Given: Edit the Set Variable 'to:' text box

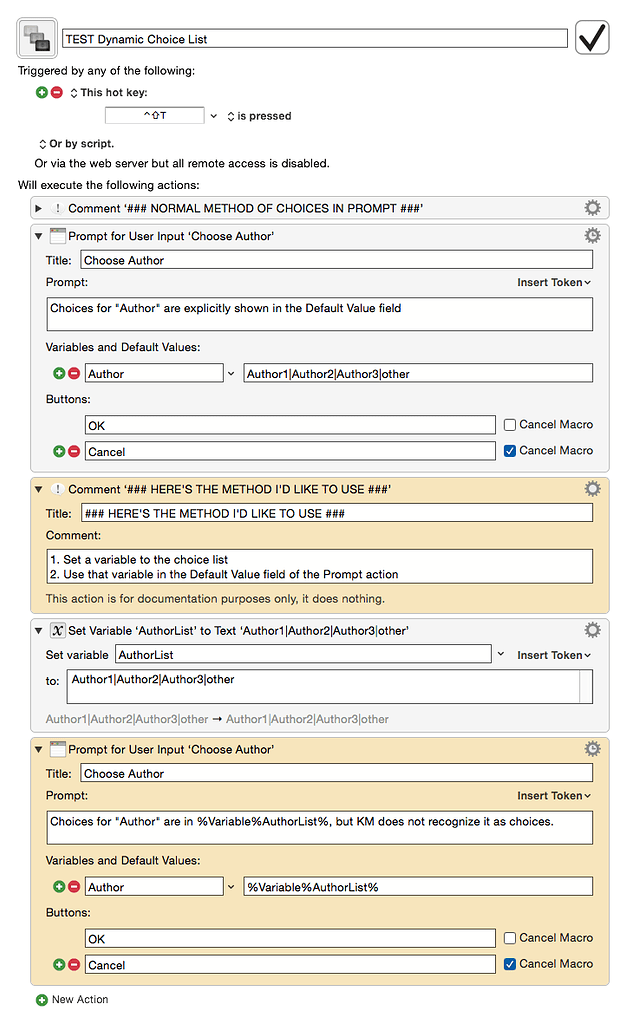Looking at the screenshot, I should (x=330, y=687).
